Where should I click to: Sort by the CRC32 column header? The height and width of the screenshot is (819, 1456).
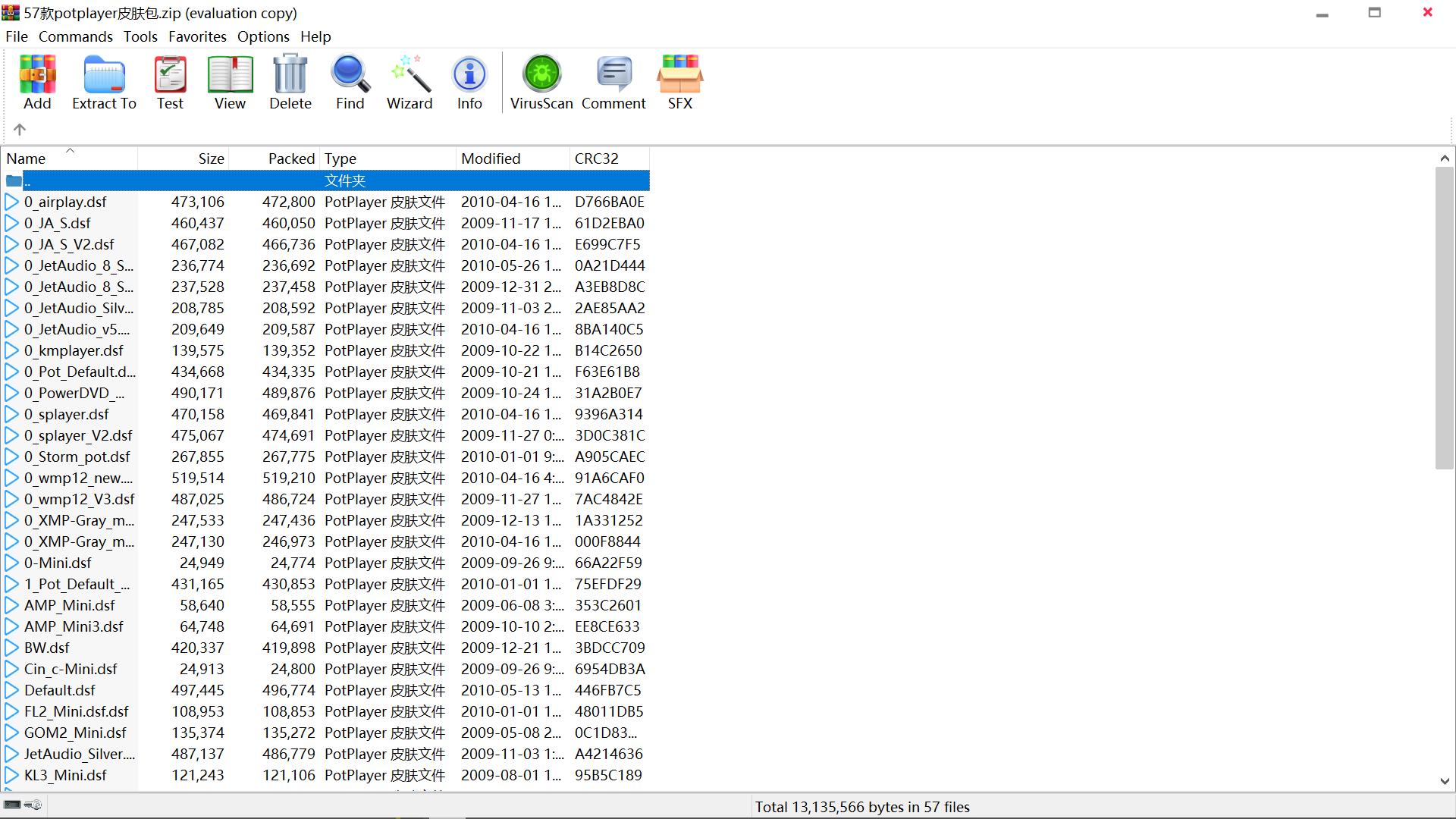click(610, 158)
